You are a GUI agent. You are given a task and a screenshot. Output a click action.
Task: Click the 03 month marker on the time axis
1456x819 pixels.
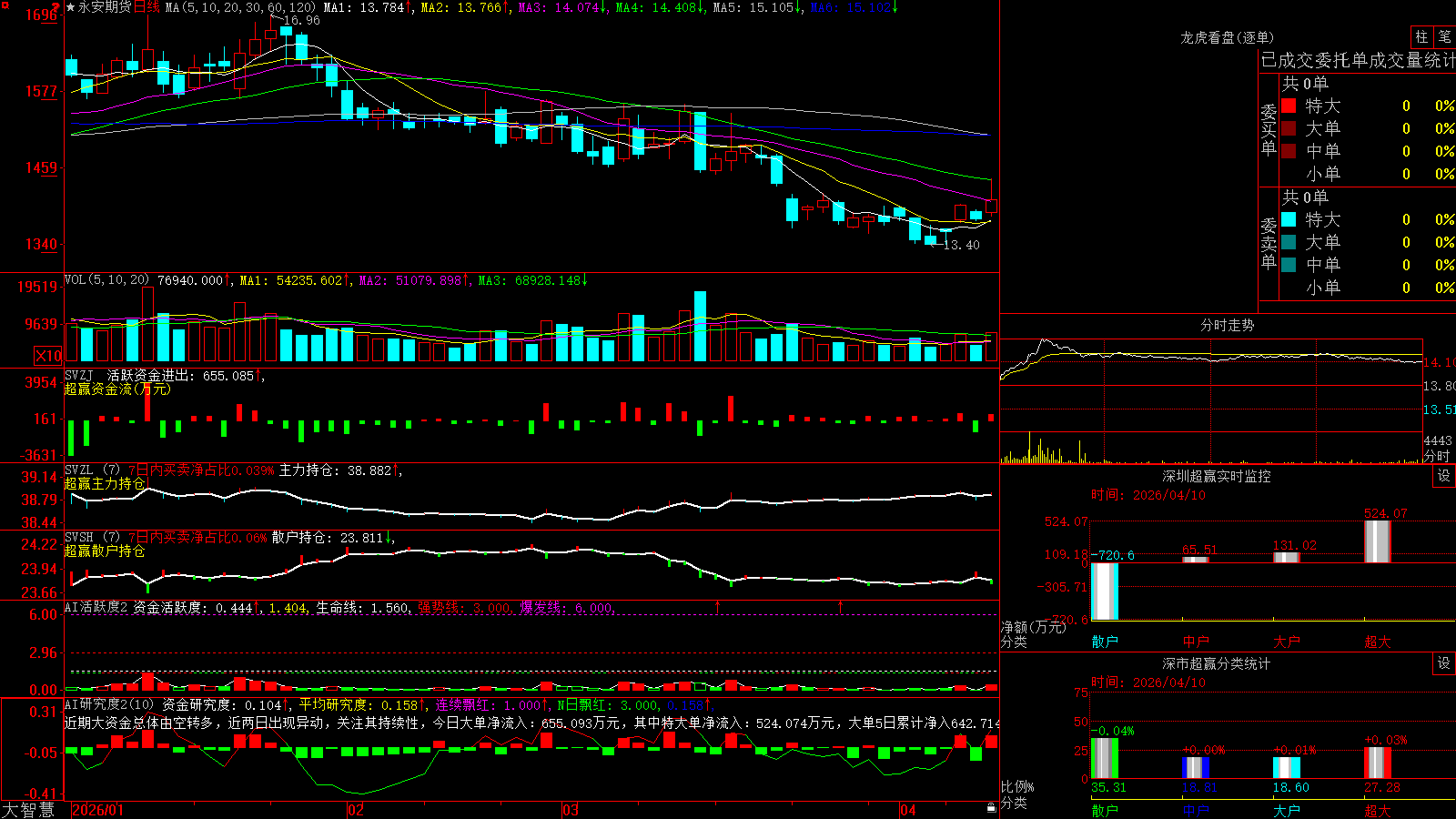[x=571, y=810]
